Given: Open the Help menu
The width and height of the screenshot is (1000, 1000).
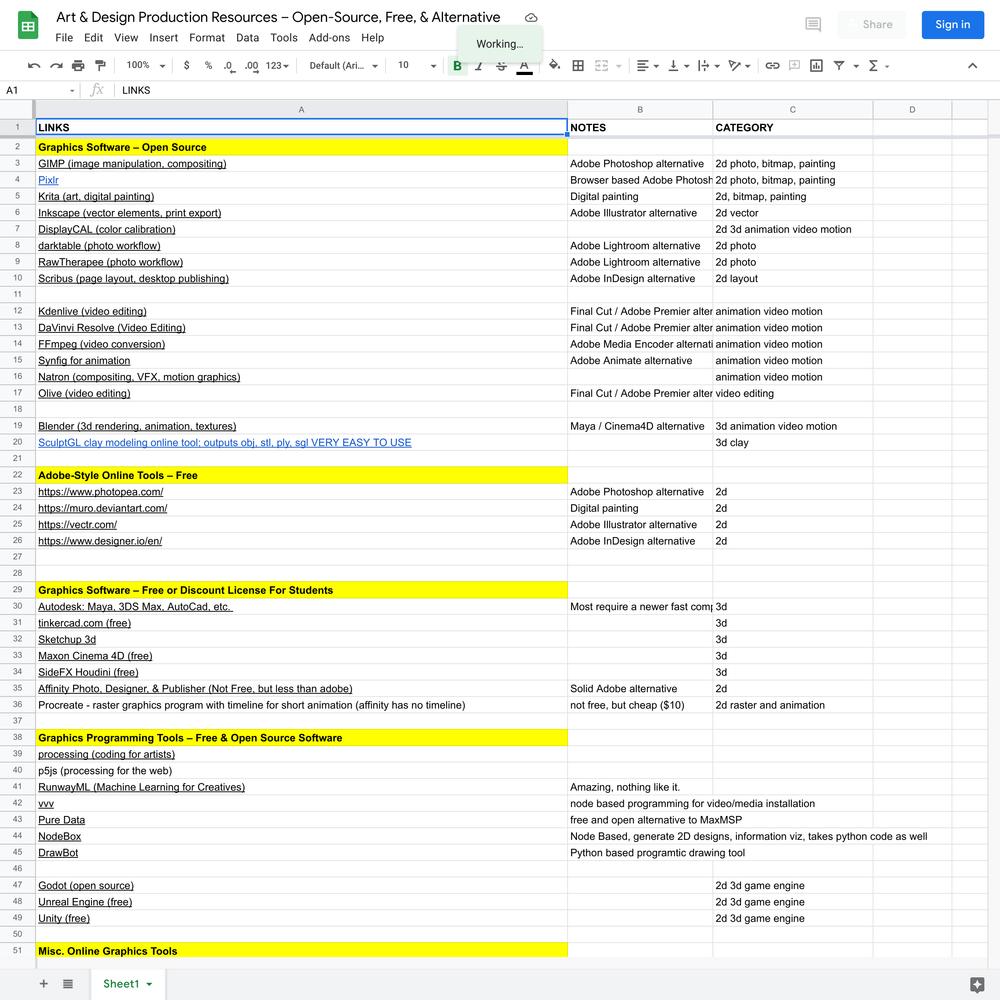Looking at the screenshot, I should (372, 38).
